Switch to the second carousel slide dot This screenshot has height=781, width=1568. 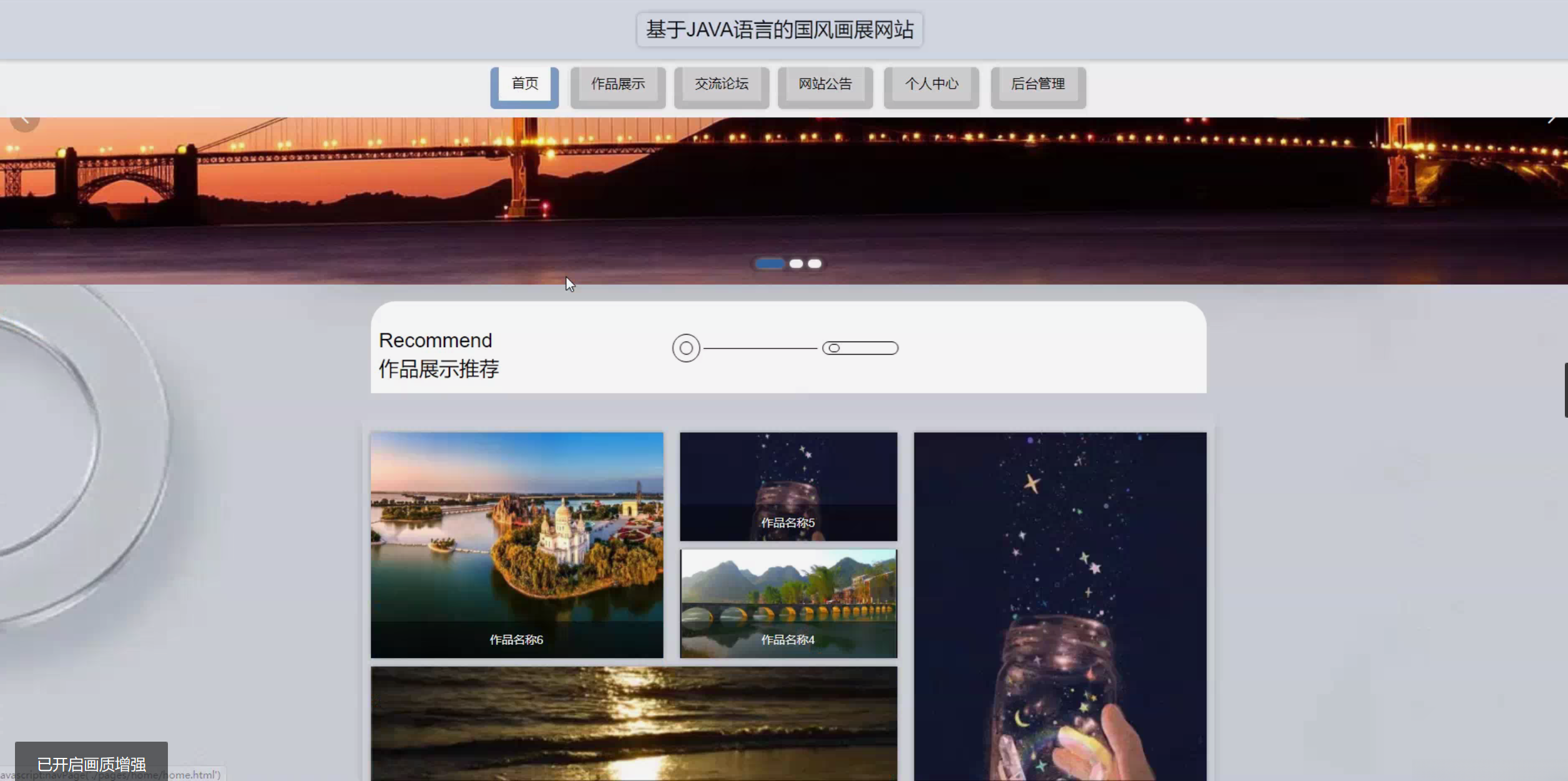[796, 264]
